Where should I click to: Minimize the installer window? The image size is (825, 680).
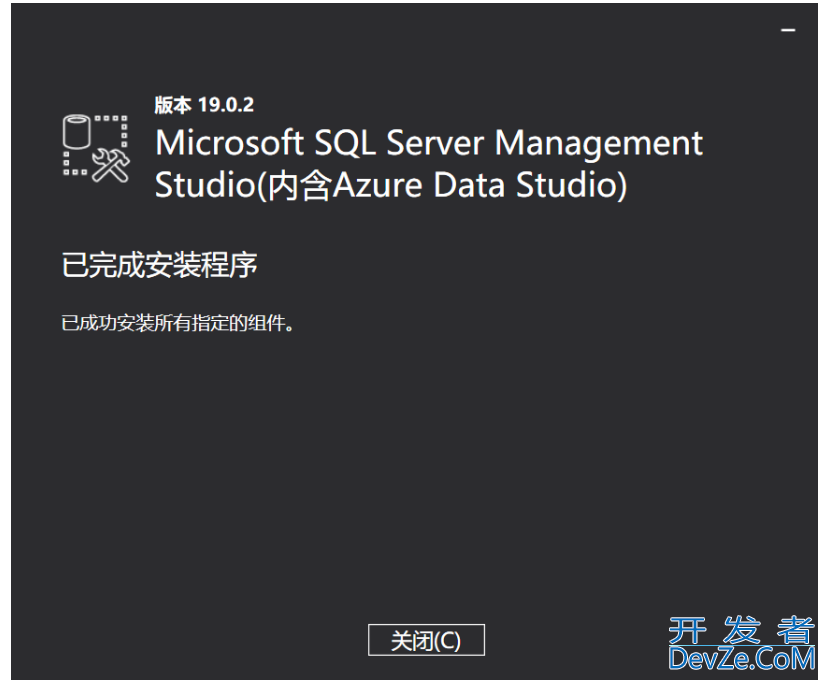point(788,30)
